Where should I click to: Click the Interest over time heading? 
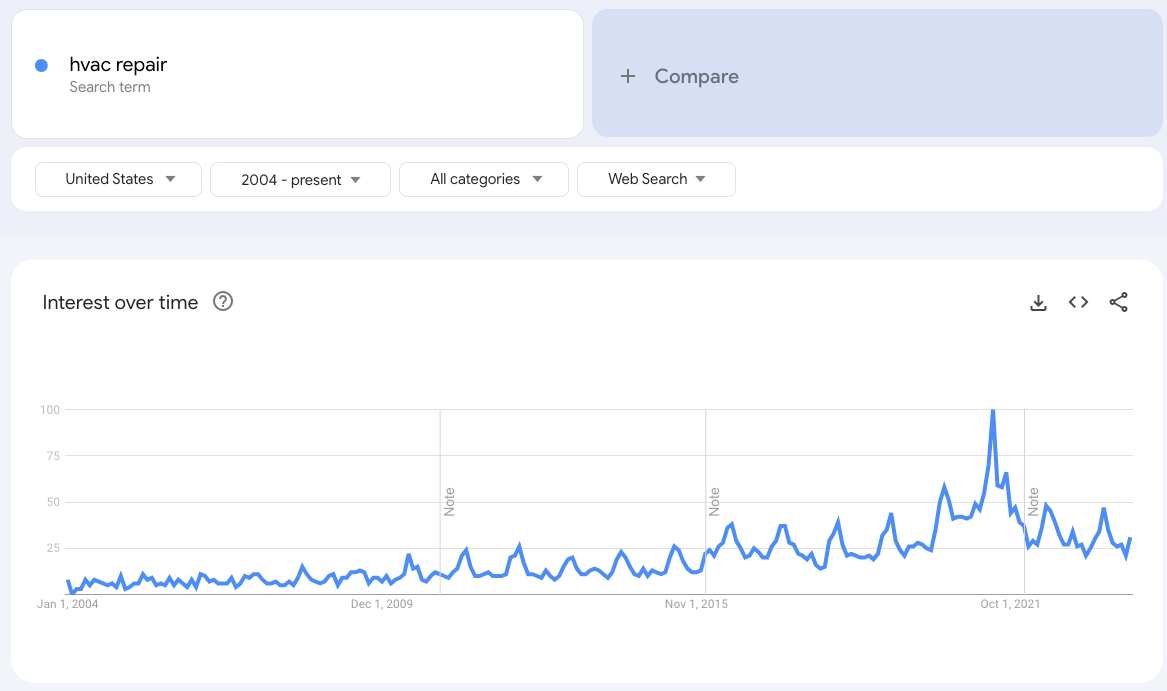120,302
